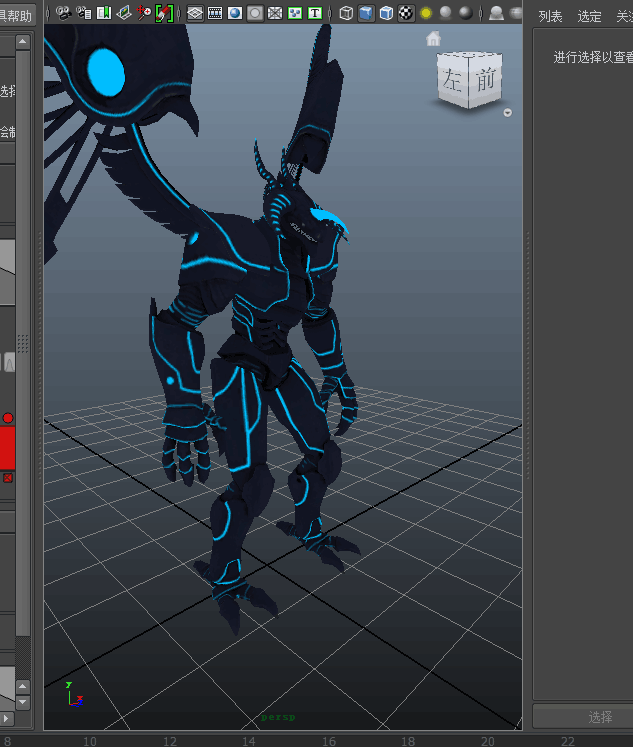Click the lower small down arrow
The width and height of the screenshot is (633, 747).
click(22, 702)
